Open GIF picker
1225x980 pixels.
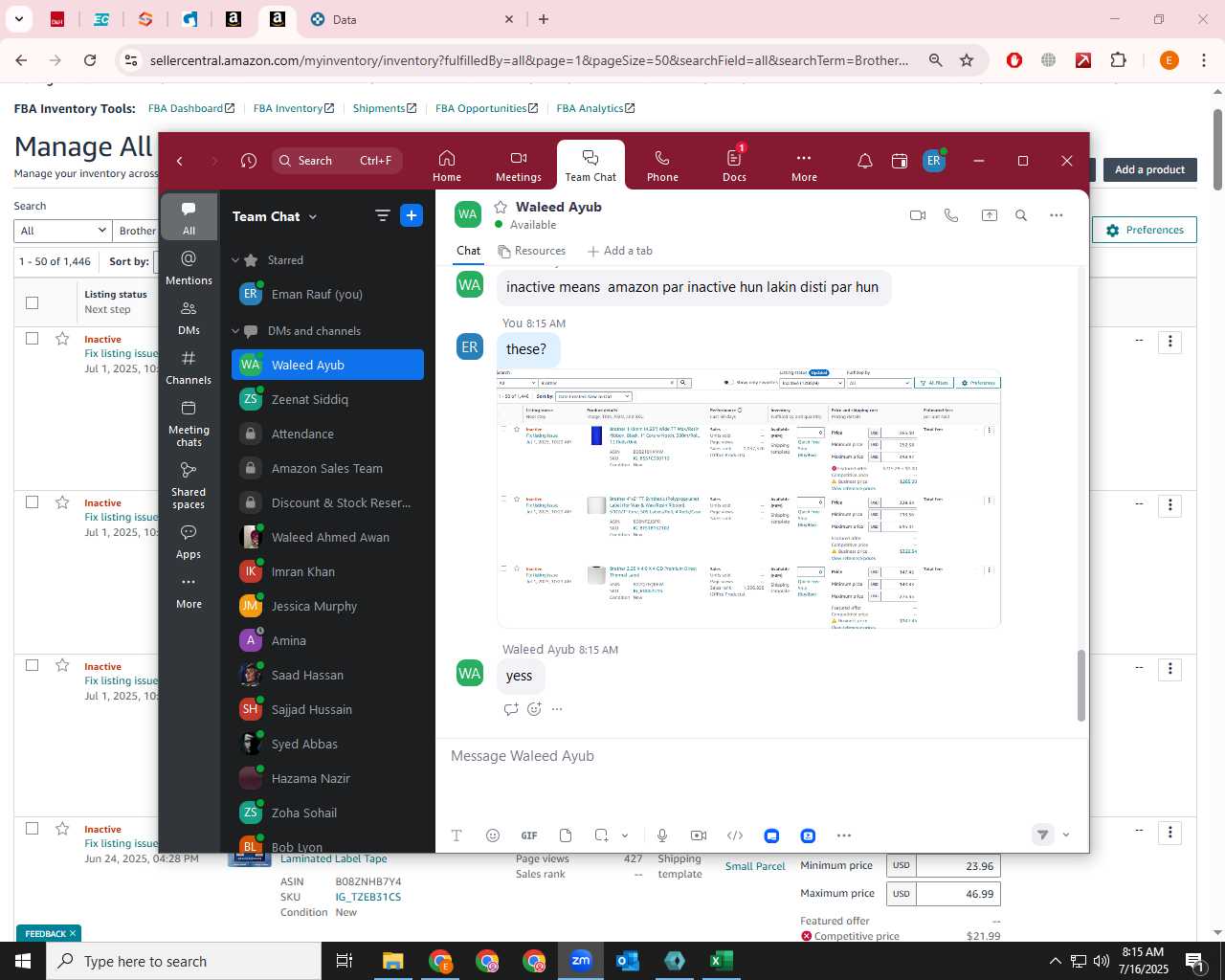click(529, 835)
